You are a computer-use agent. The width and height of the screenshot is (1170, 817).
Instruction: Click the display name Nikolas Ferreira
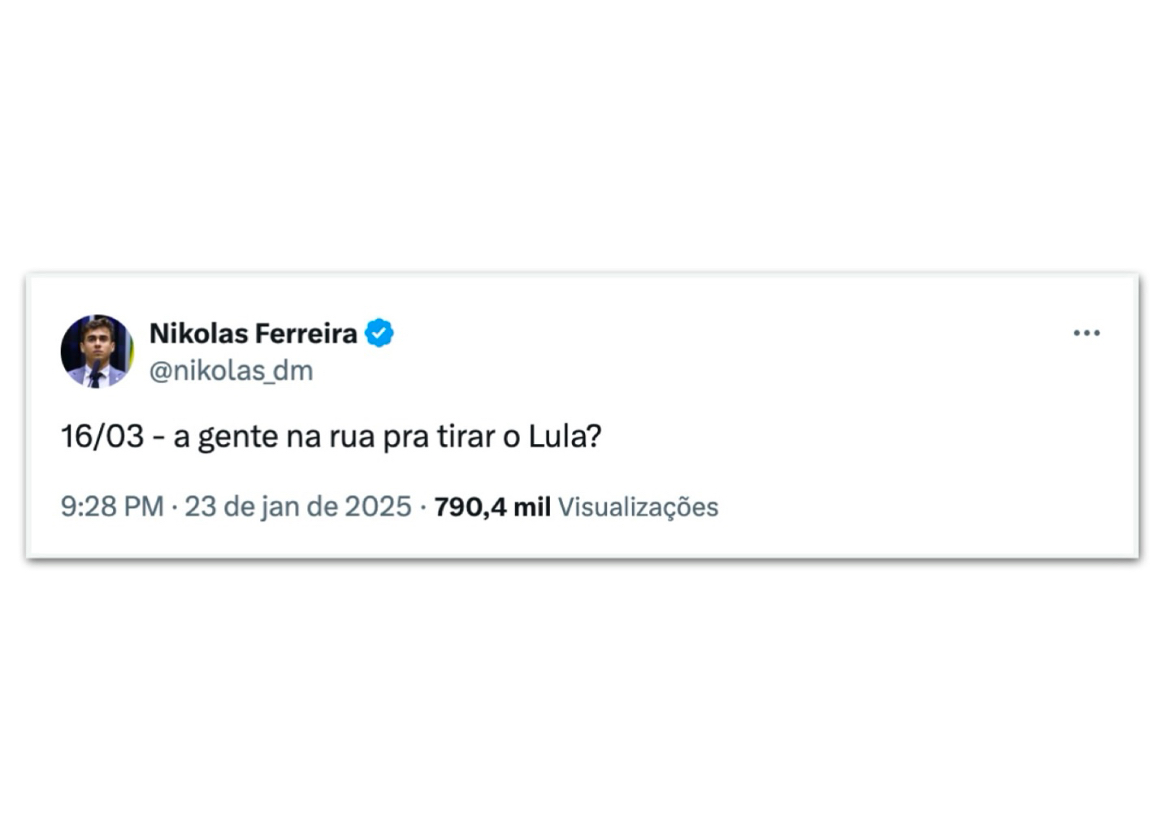(x=253, y=334)
